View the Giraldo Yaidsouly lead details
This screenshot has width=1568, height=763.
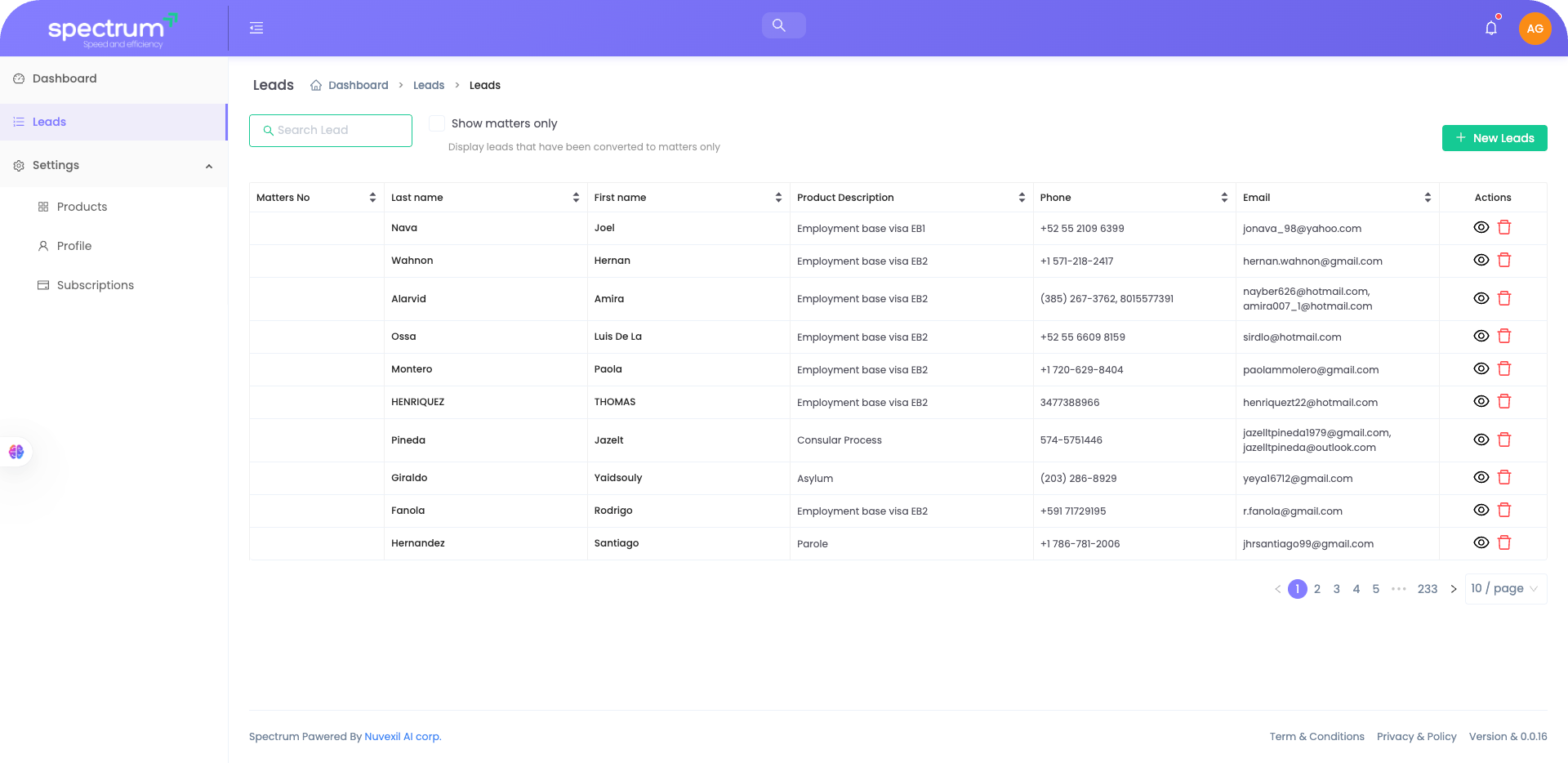(x=1481, y=477)
